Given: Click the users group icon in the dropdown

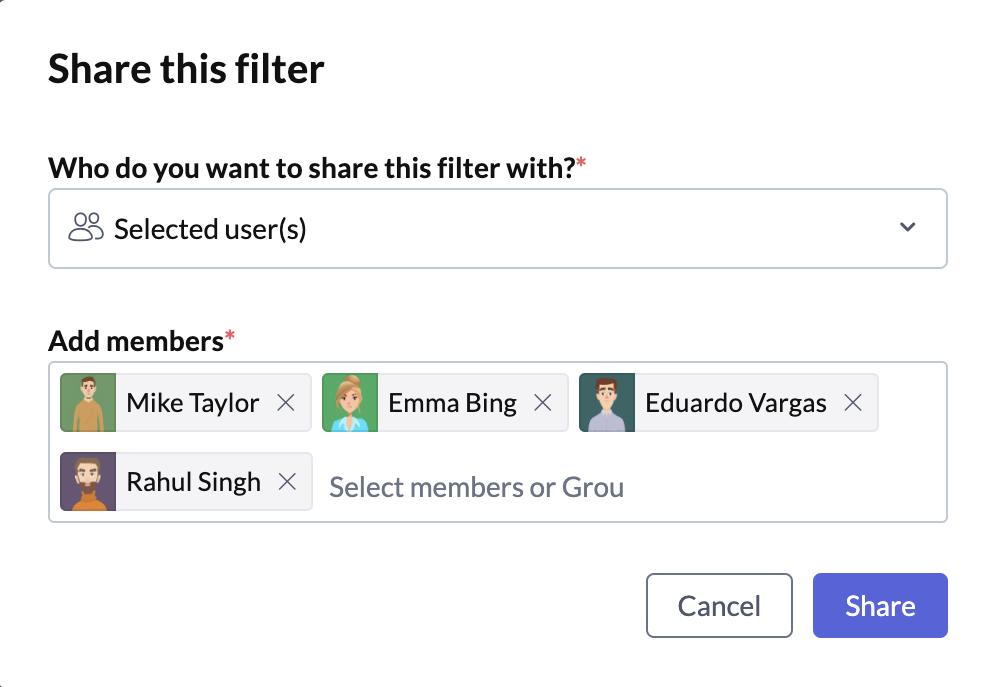Looking at the screenshot, I should pos(86,228).
